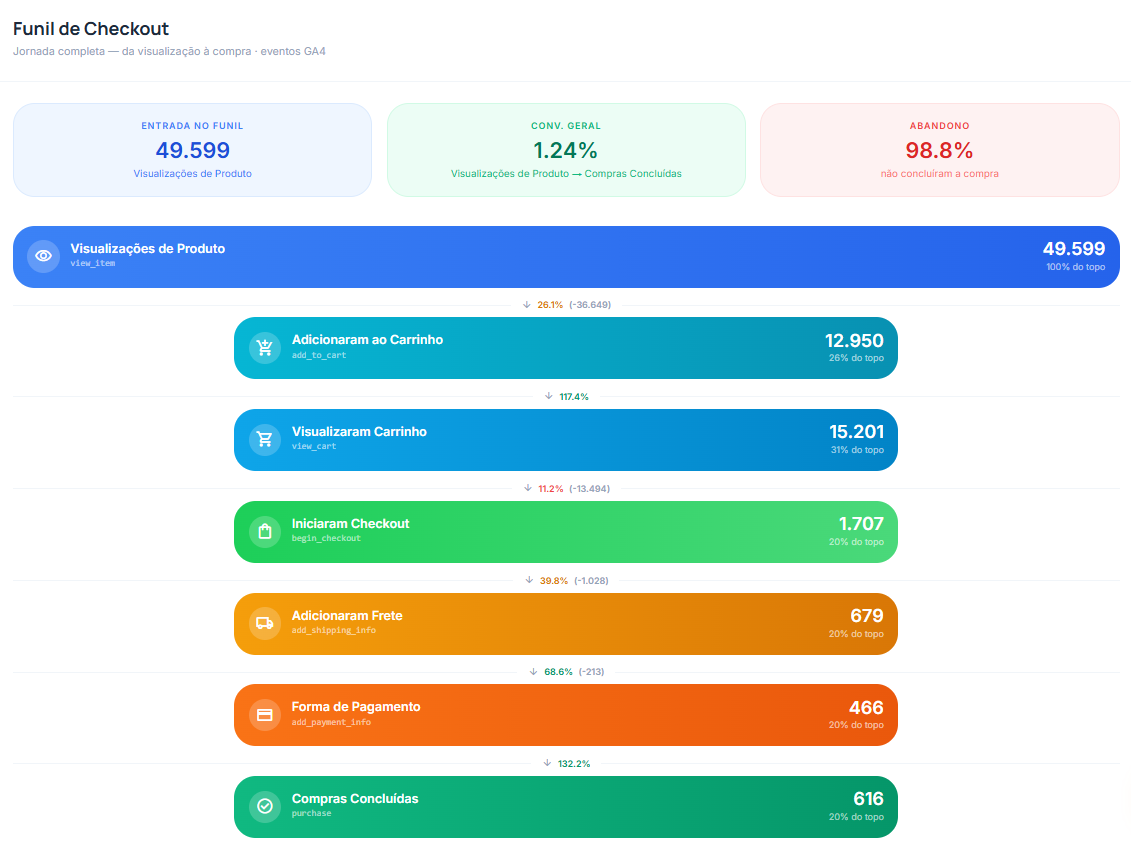Screen dimensions: 1131x849
Task: Click the view_item event name
Action: (93, 263)
